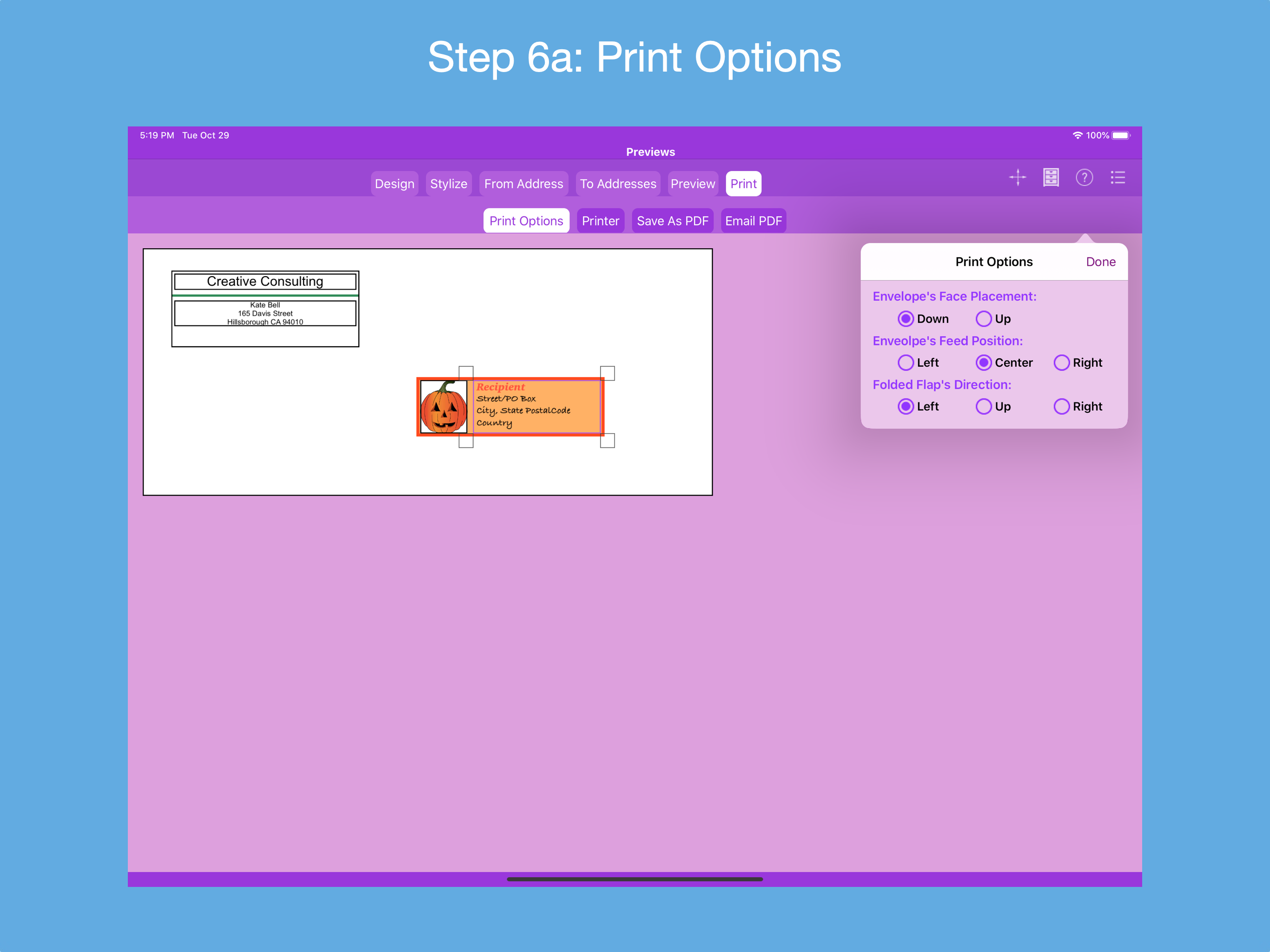This screenshot has width=1270, height=952.
Task: Click the bottom-right resize handle of recipient box
Action: point(608,440)
